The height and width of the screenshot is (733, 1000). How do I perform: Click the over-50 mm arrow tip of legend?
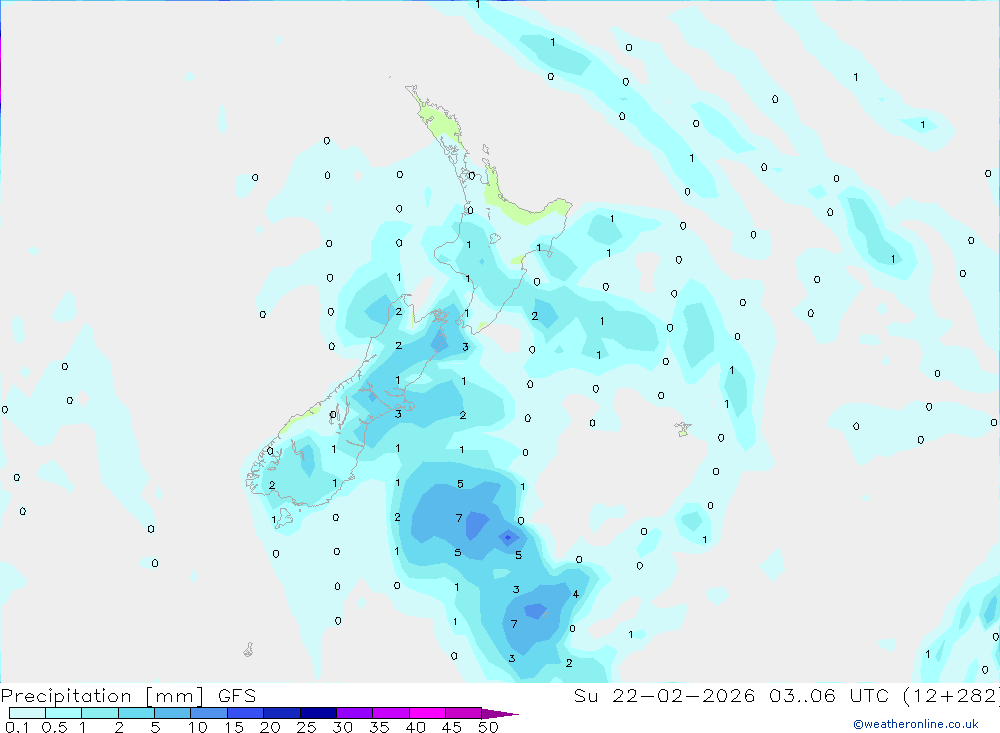(500, 714)
